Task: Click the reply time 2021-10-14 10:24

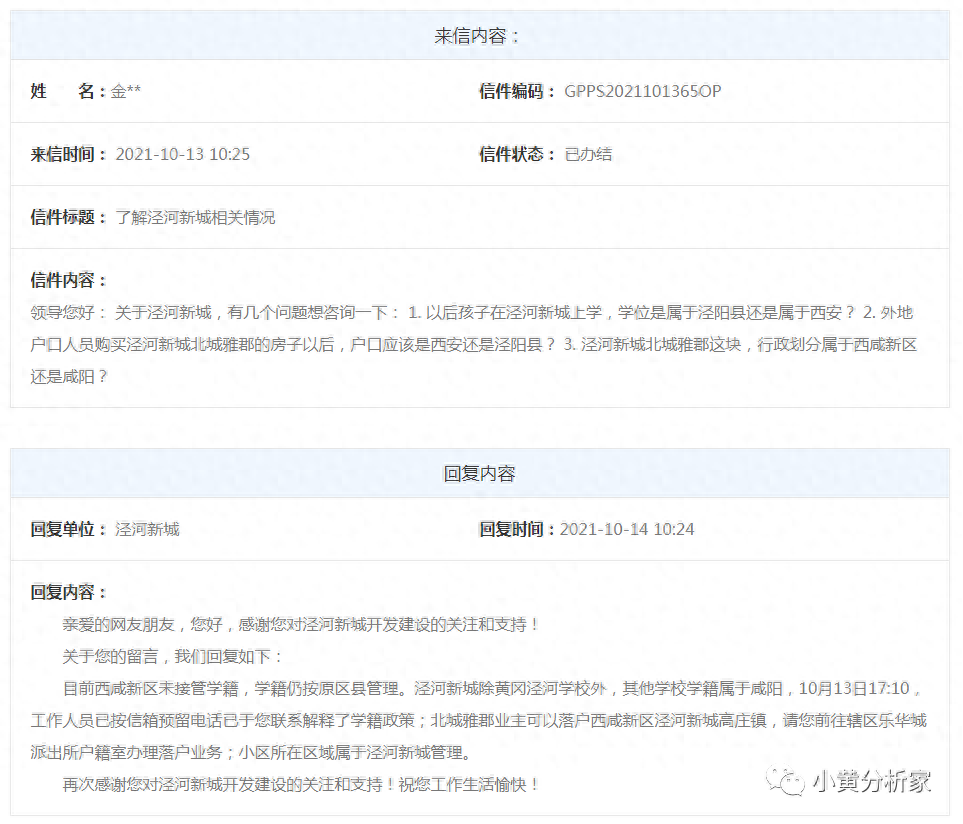Action: pyautogui.click(x=626, y=529)
